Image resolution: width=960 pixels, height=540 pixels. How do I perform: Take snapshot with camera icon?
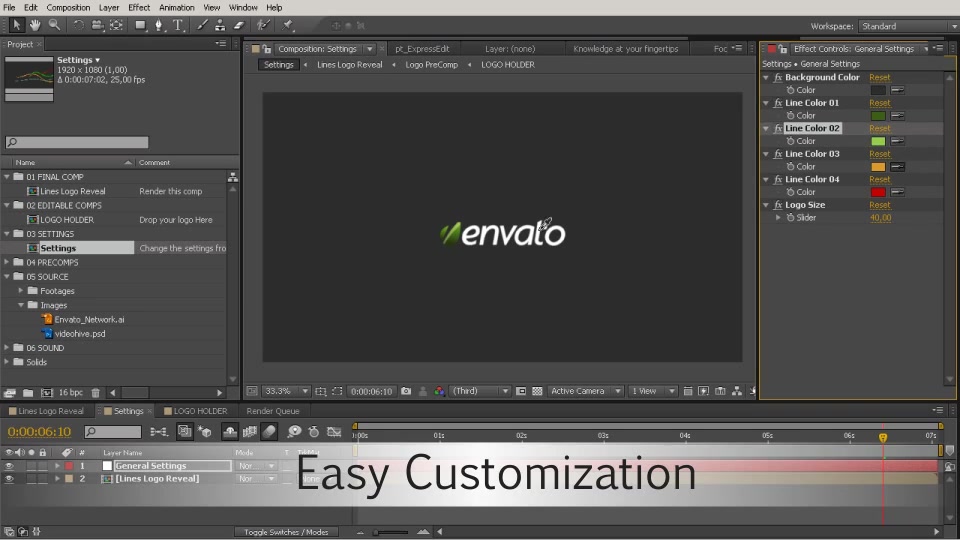tap(406, 391)
